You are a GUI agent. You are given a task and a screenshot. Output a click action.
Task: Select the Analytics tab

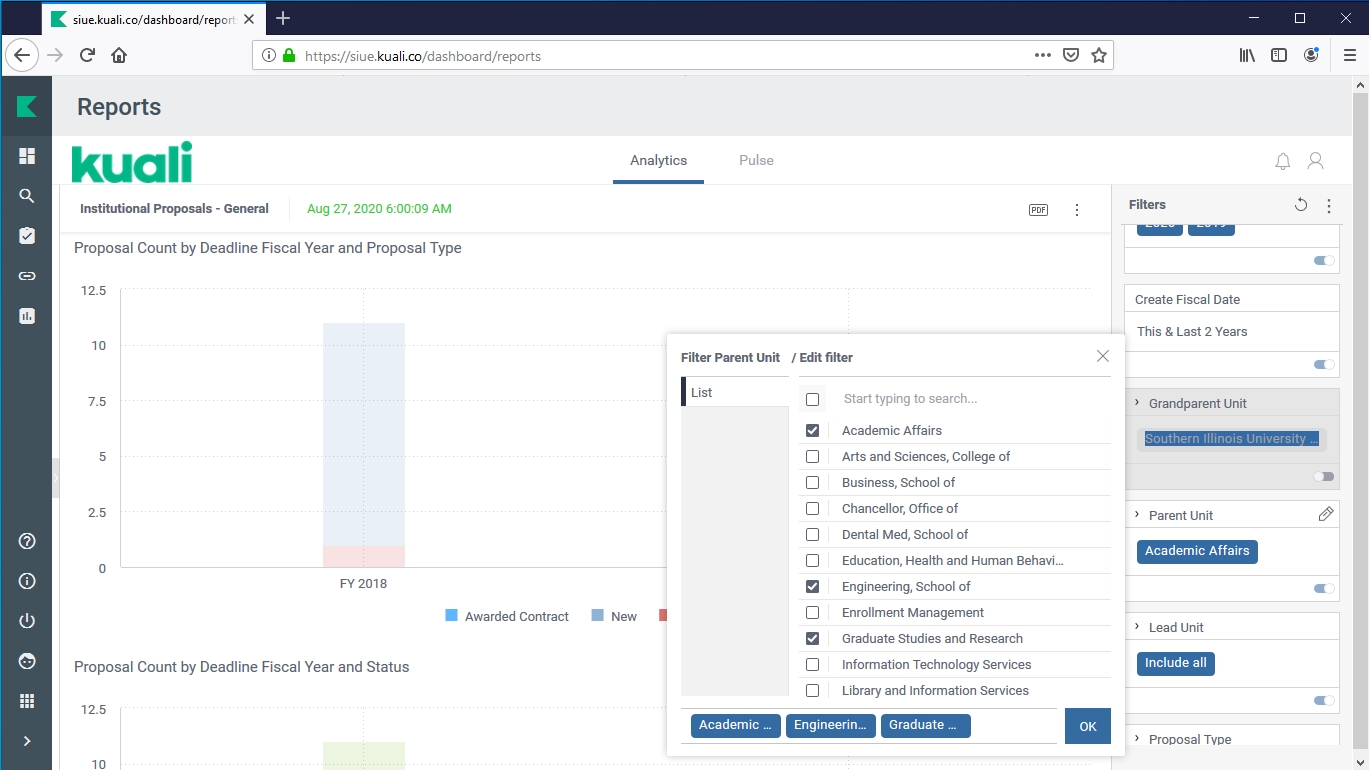pyautogui.click(x=658, y=161)
